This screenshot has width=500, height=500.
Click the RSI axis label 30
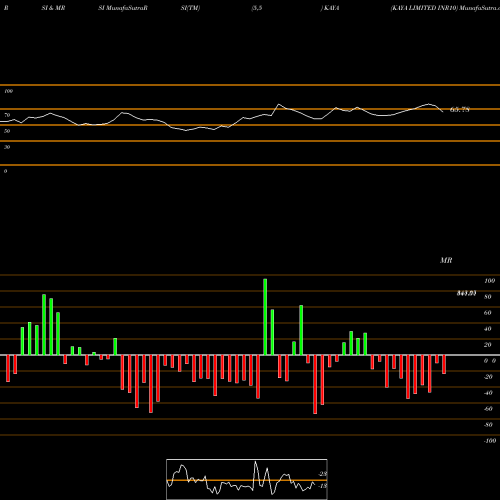coord(7,147)
